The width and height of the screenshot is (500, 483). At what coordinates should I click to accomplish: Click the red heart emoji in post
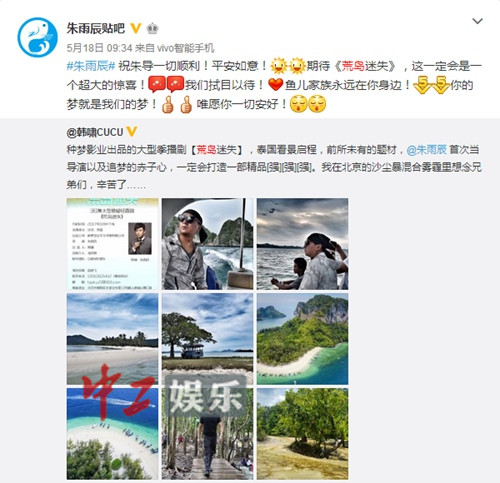275,85
